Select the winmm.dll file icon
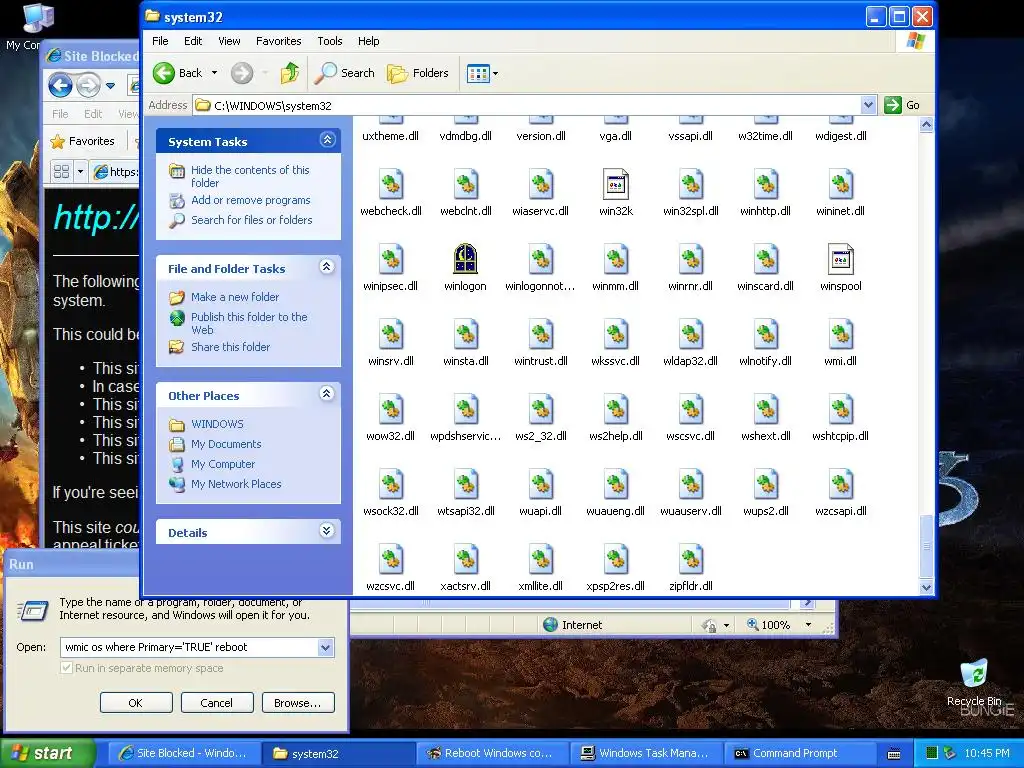The width and height of the screenshot is (1024, 768). 615,259
